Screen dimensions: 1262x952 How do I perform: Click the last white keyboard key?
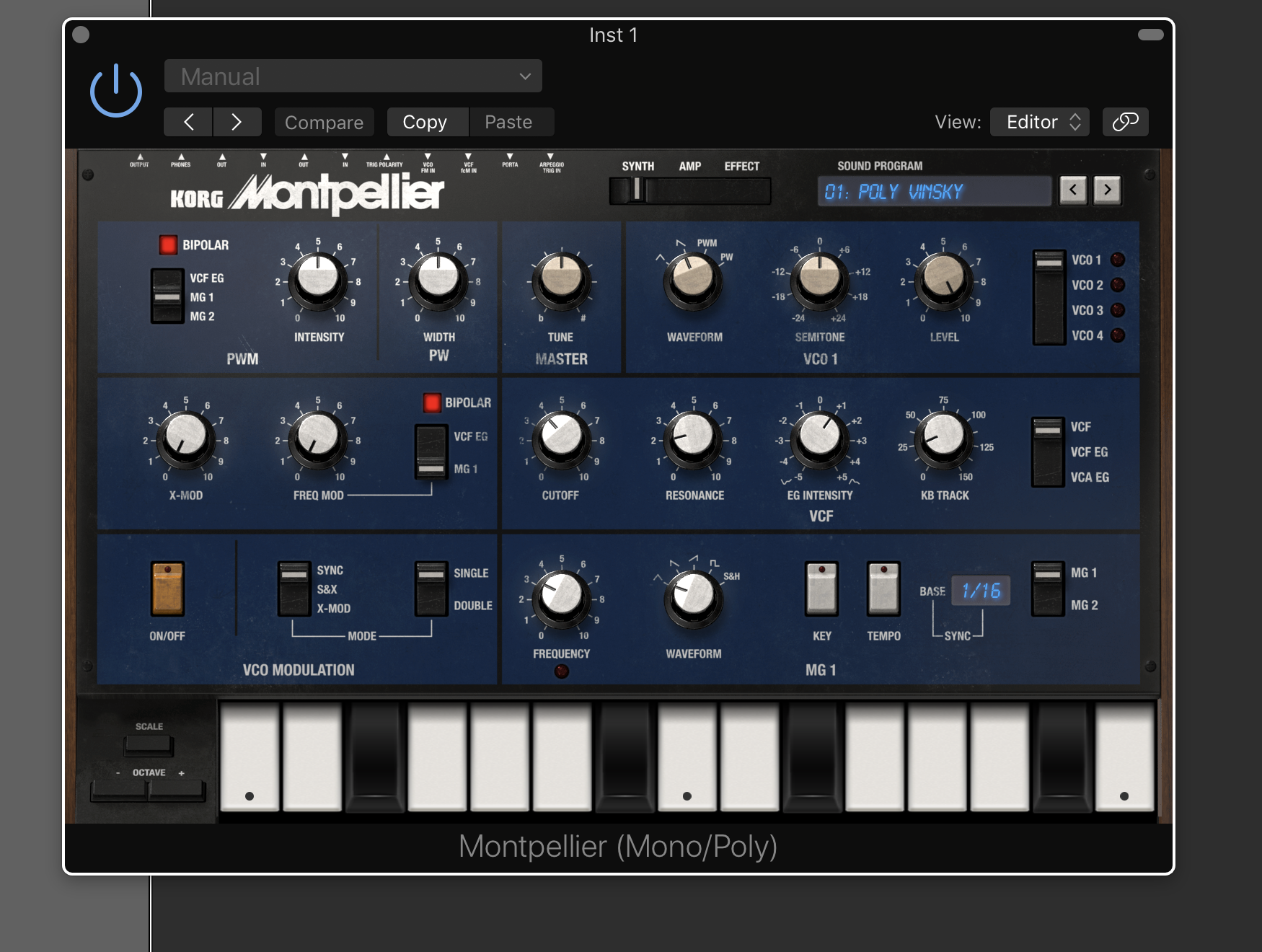pos(1124,757)
